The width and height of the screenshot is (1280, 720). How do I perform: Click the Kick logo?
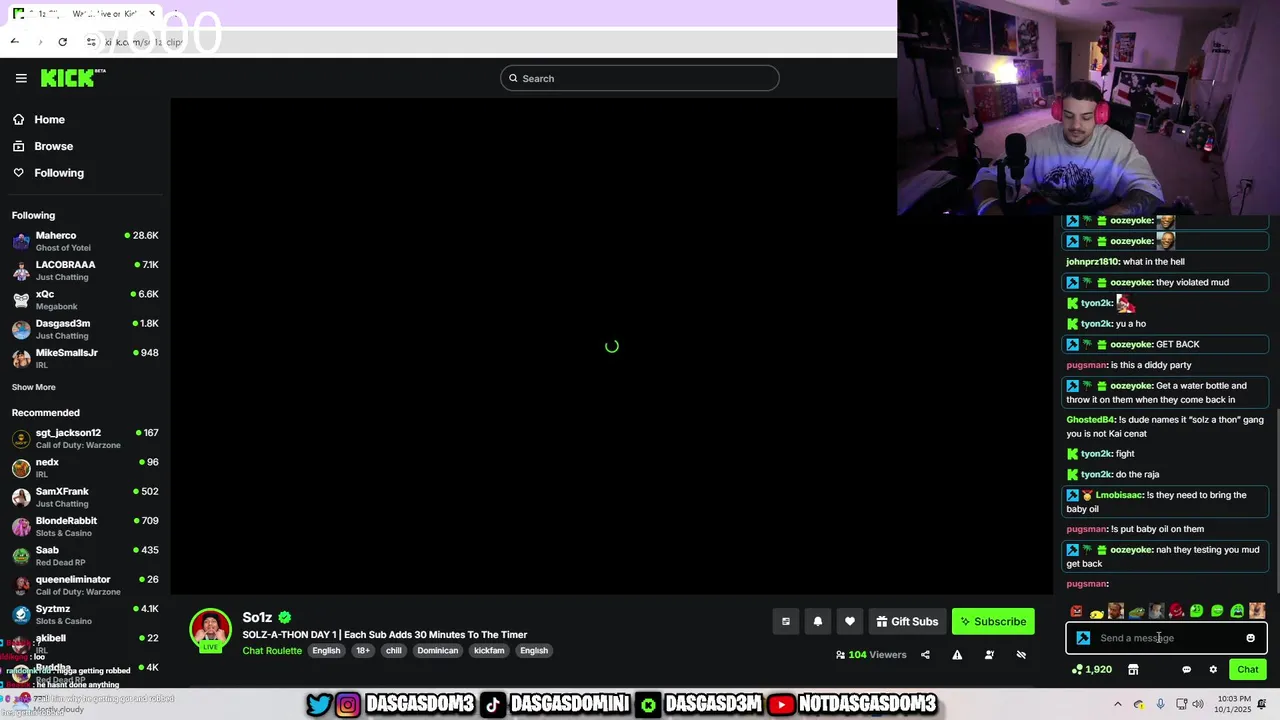(x=73, y=78)
